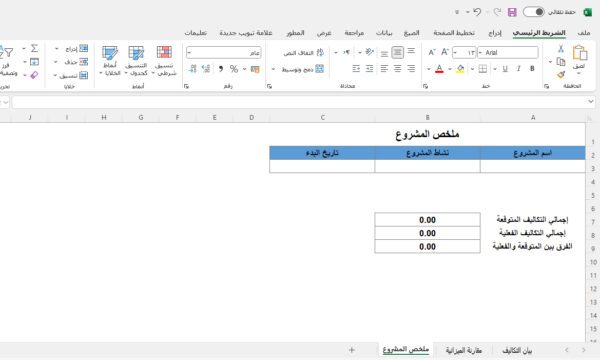Click empty cell under اسم المشروع
Viewport: 600px width, 360px height.
point(533,166)
